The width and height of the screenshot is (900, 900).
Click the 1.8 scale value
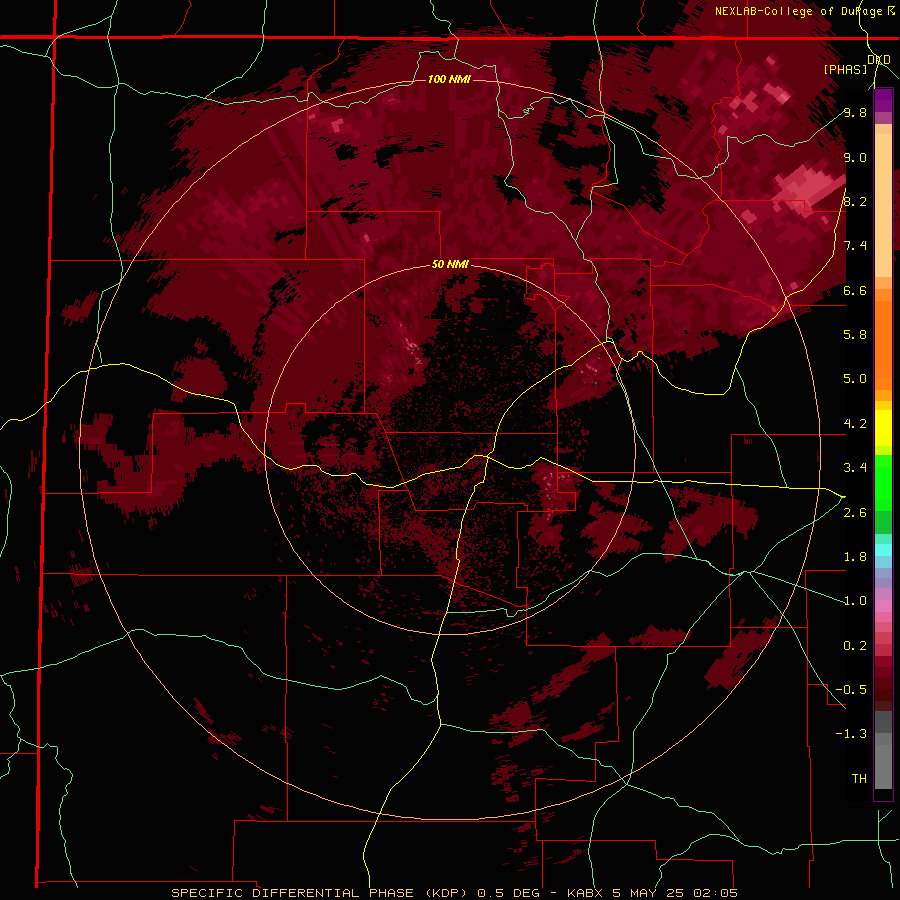855,557
